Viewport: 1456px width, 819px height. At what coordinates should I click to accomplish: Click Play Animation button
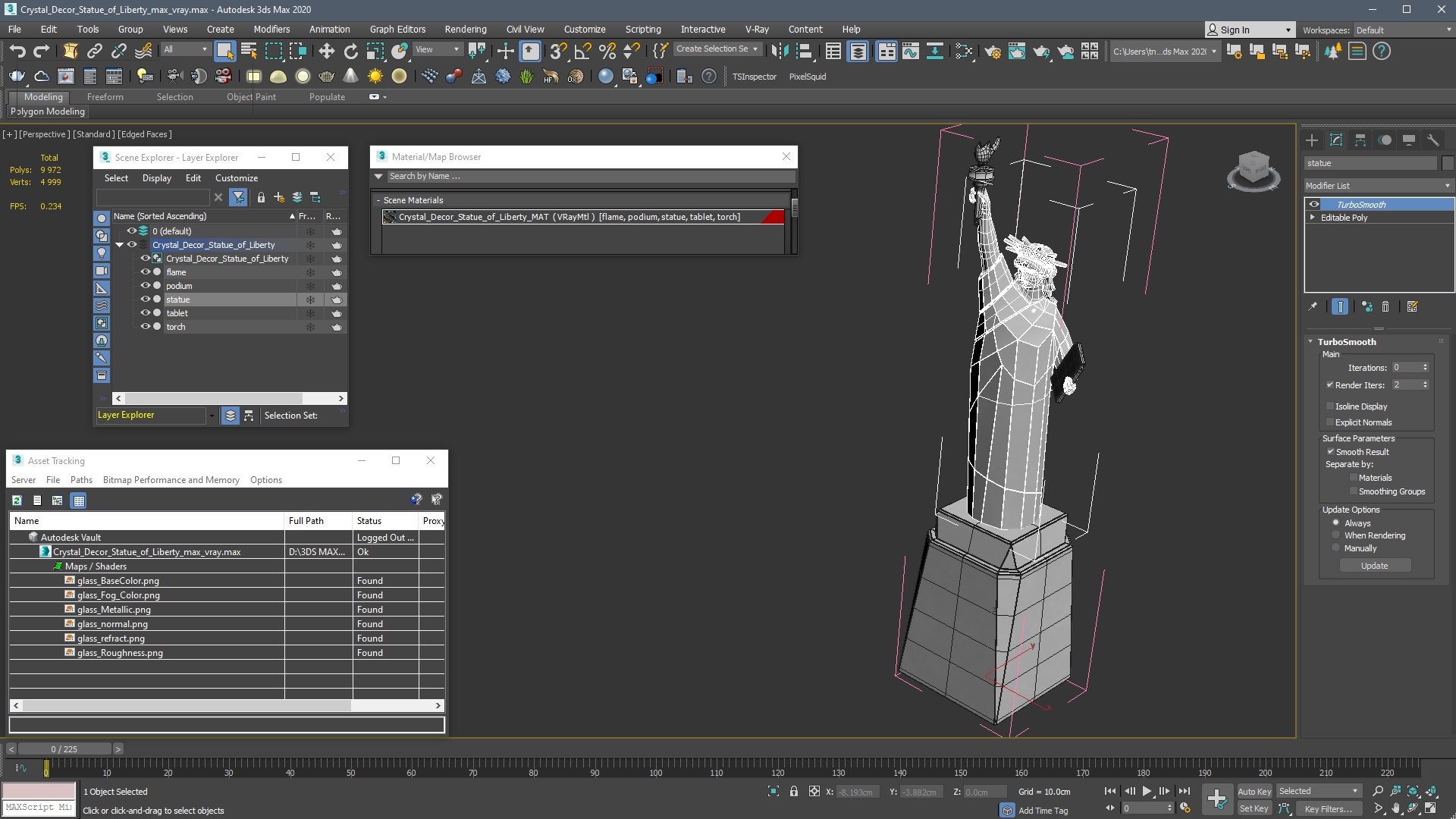point(1147,791)
